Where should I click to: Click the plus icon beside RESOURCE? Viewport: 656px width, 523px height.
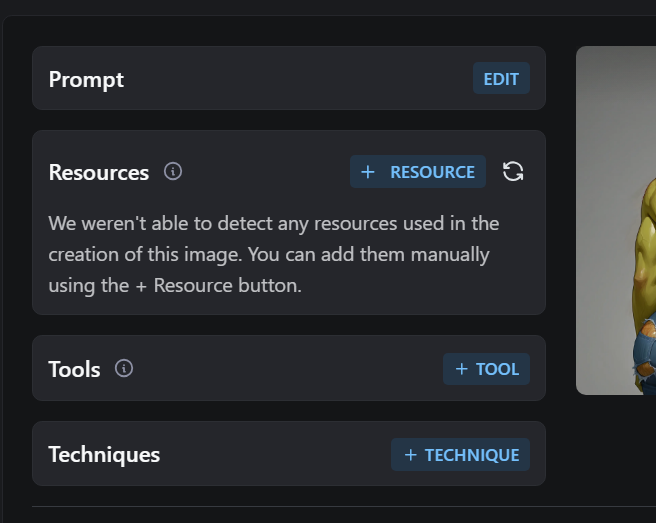click(x=368, y=172)
